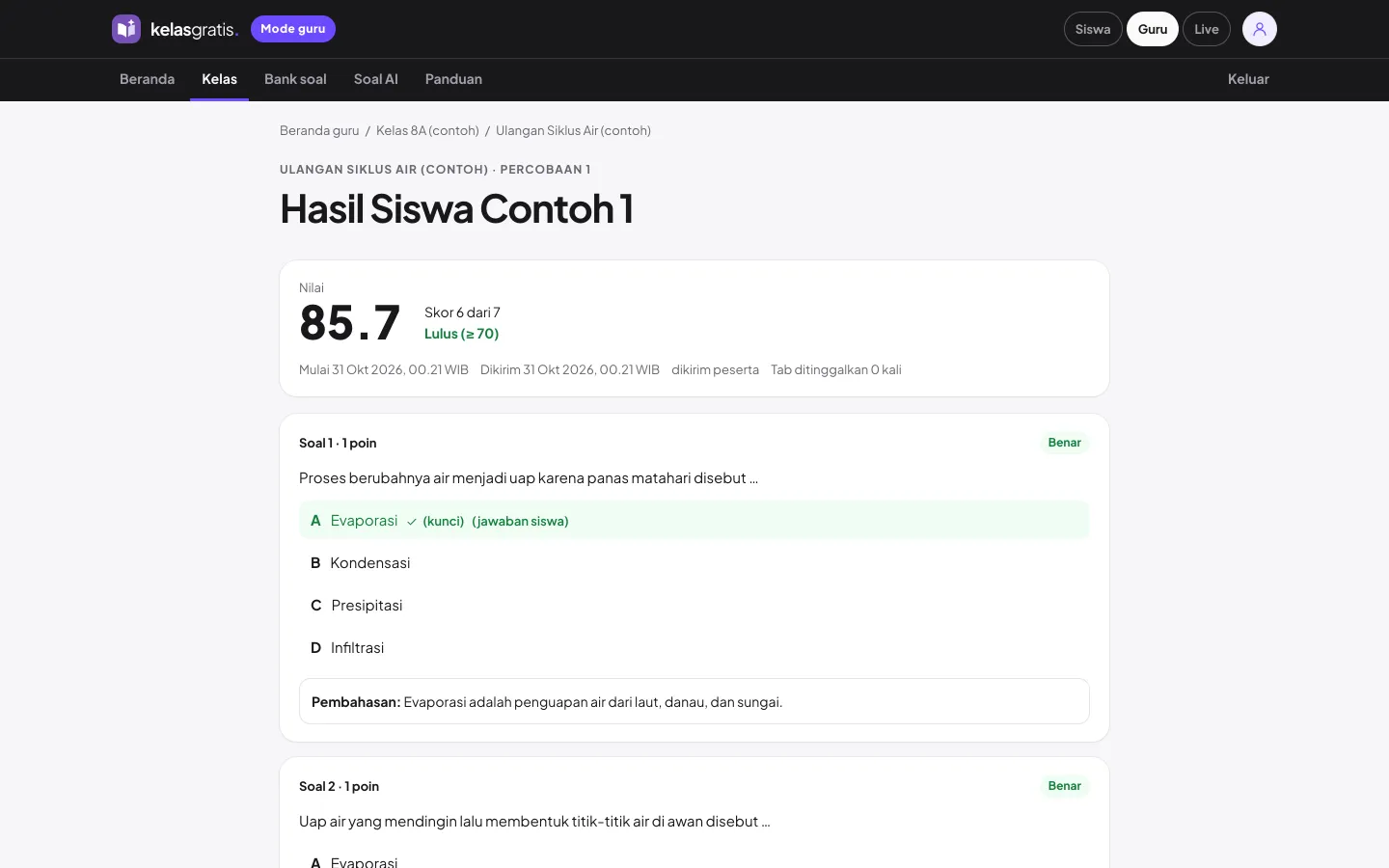
Task: Click the Hasil Siswa Contoh 1 heading
Action: point(457,208)
